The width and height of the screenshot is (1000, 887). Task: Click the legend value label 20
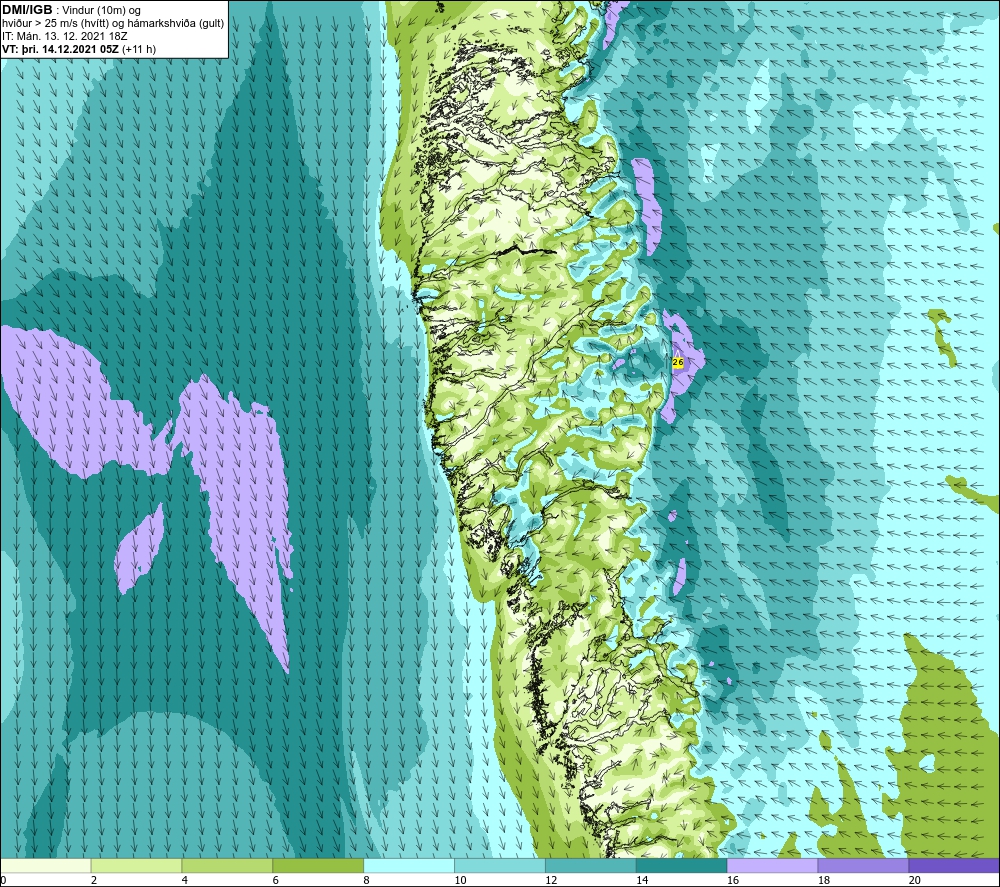click(915, 881)
